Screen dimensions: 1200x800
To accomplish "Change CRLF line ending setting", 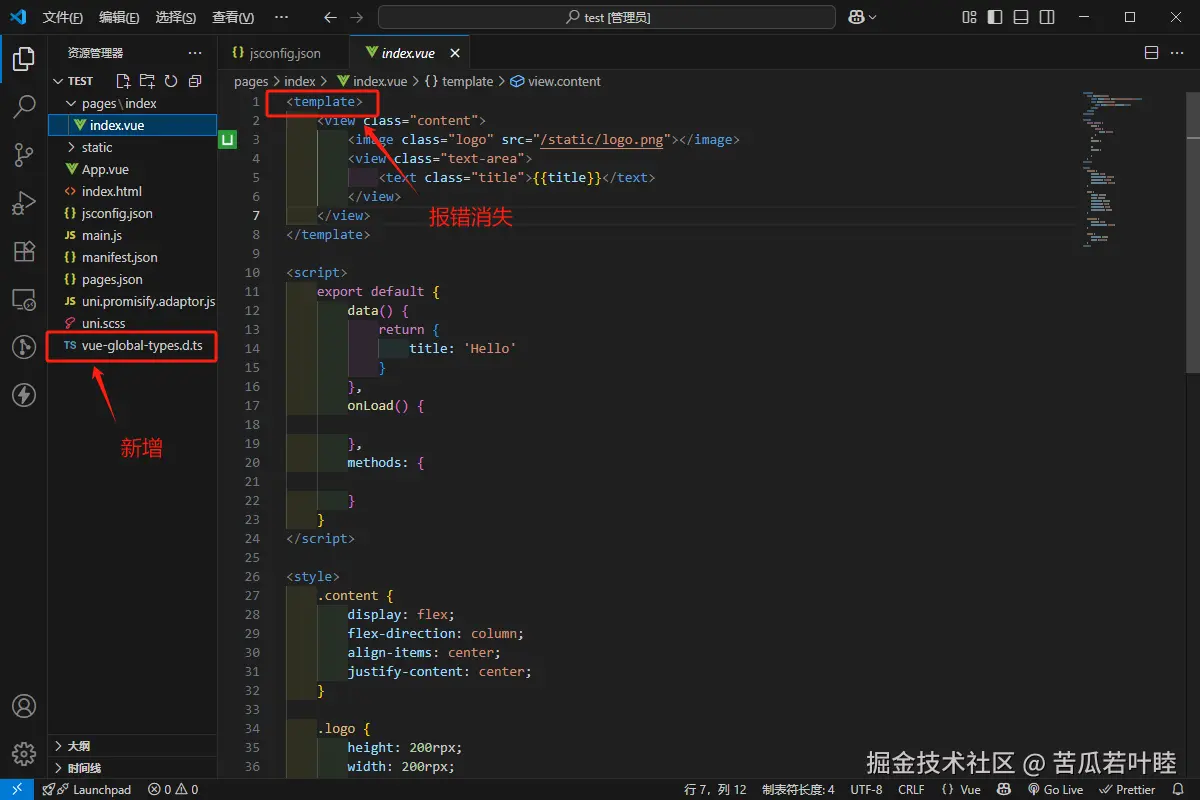I will point(911,789).
